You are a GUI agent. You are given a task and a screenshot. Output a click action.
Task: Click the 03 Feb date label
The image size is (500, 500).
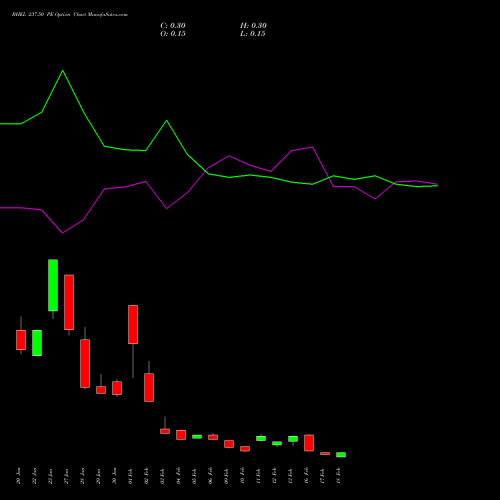pyautogui.click(x=163, y=476)
